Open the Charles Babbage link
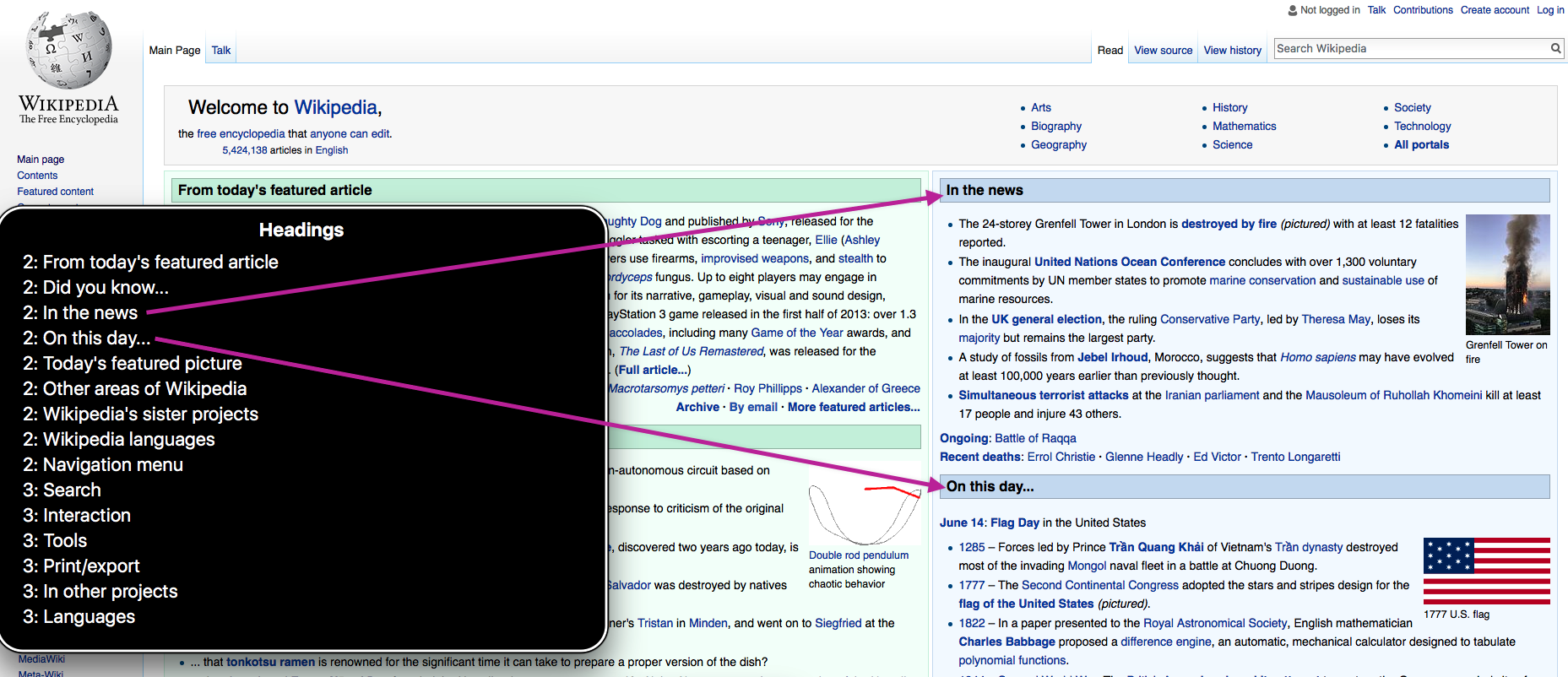Image resolution: width=1568 pixels, height=677 pixels. click(x=1006, y=642)
